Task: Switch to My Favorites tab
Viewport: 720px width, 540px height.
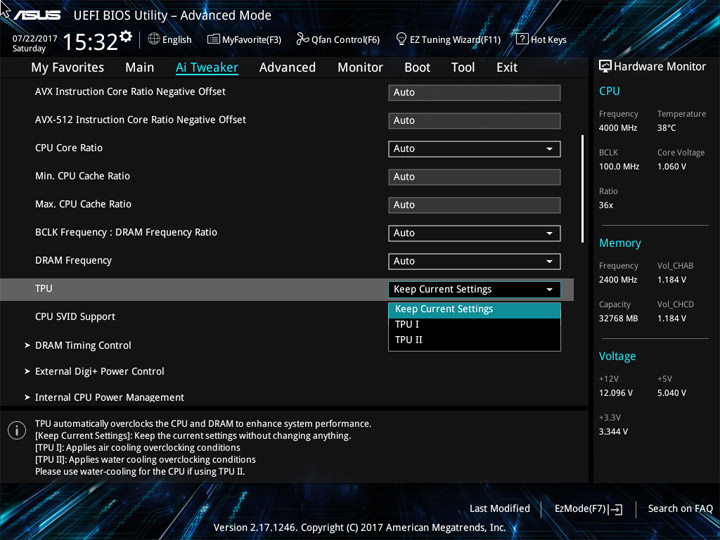Action: [68, 68]
